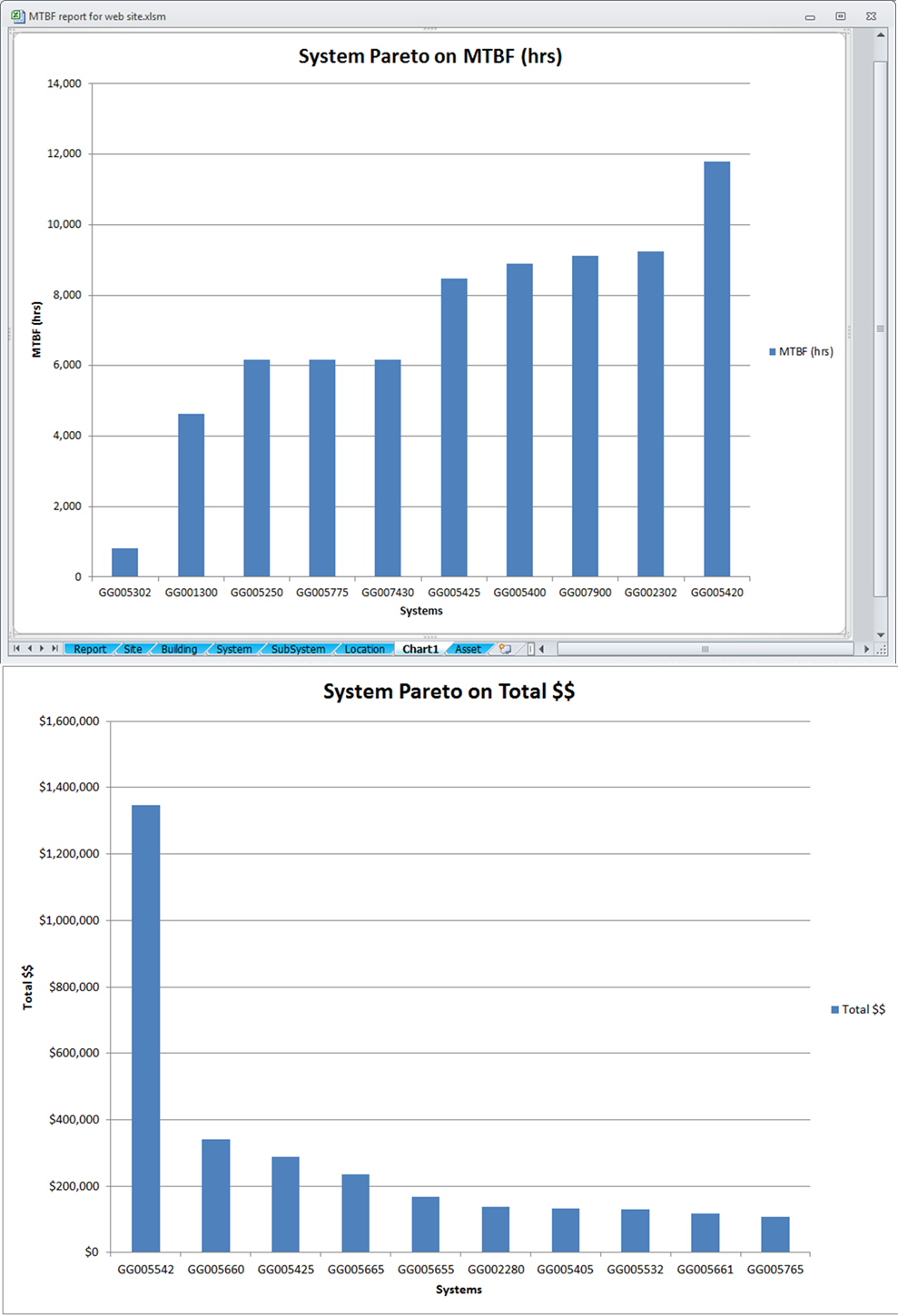Click the tab bar split handle

tap(531, 649)
